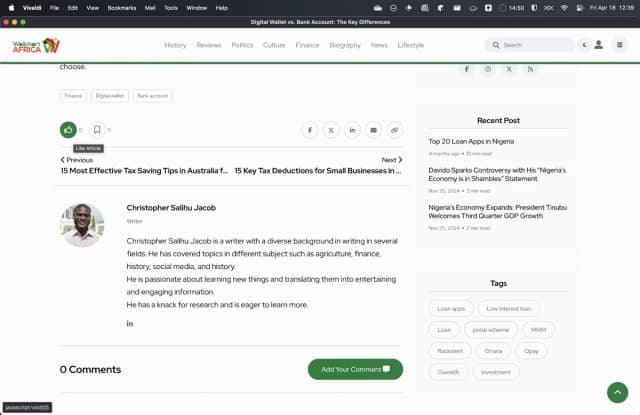Go to the Previous article link
This screenshot has height=415, width=640.
click(x=77, y=159)
